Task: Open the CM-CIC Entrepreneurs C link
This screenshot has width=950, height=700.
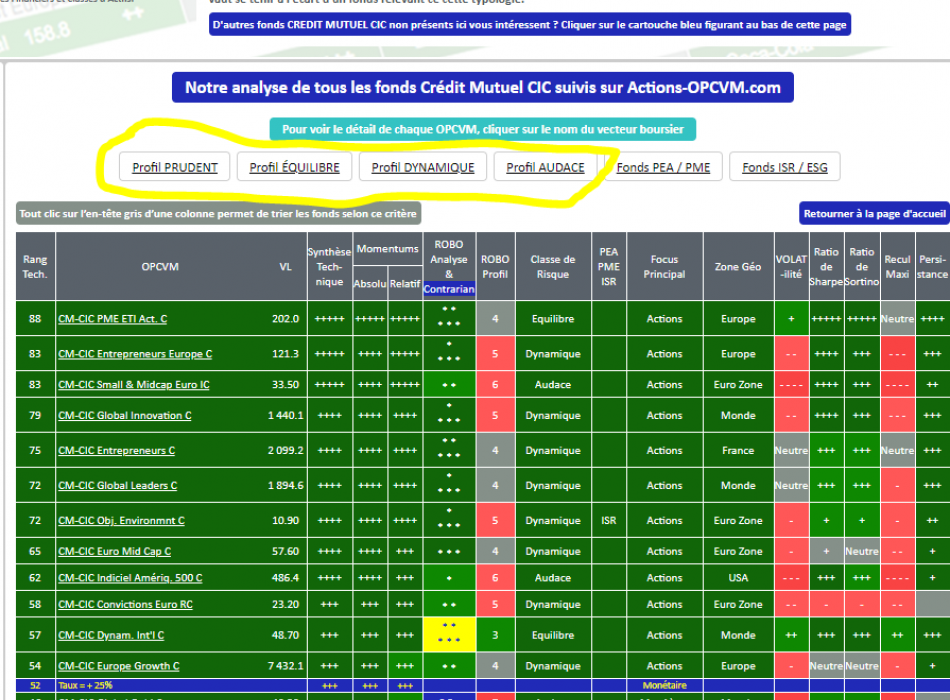Action: click(x=116, y=451)
